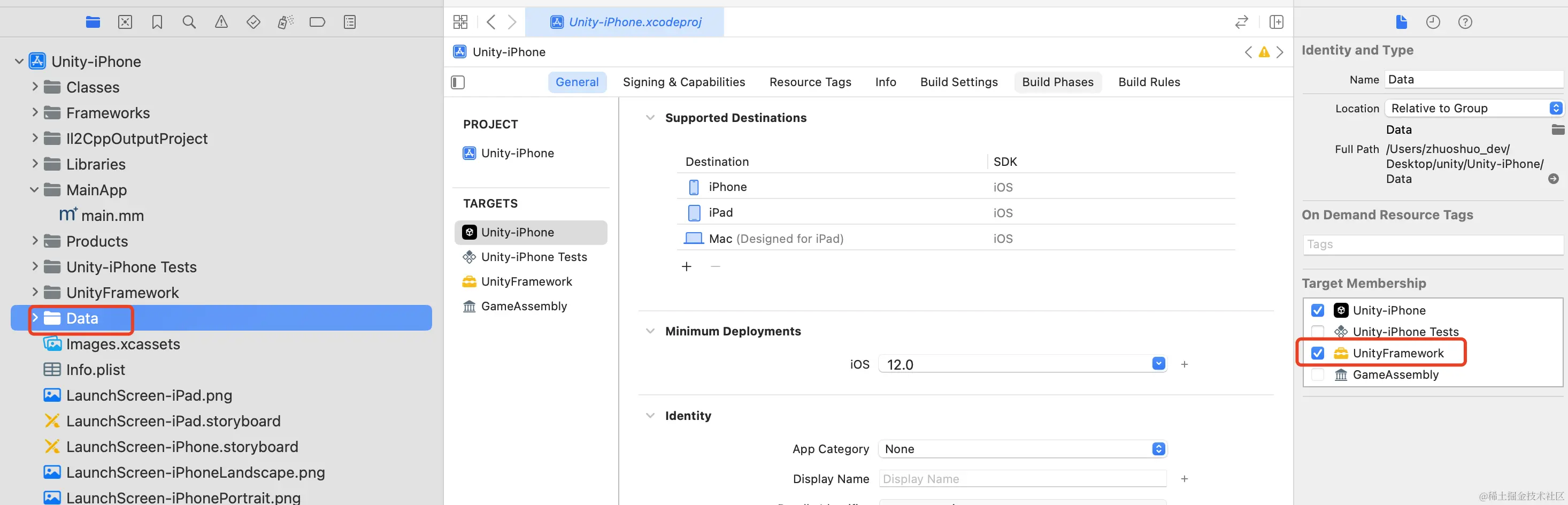Viewport: 1568px width, 505px height.
Task: Open the Report navigator icon
Action: coord(349,22)
